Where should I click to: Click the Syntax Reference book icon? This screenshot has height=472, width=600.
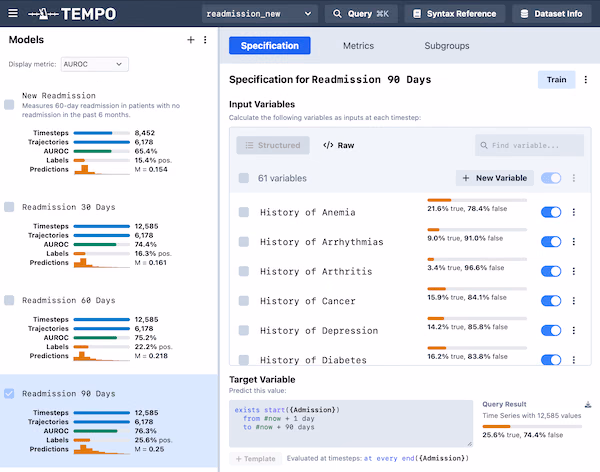(x=417, y=14)
